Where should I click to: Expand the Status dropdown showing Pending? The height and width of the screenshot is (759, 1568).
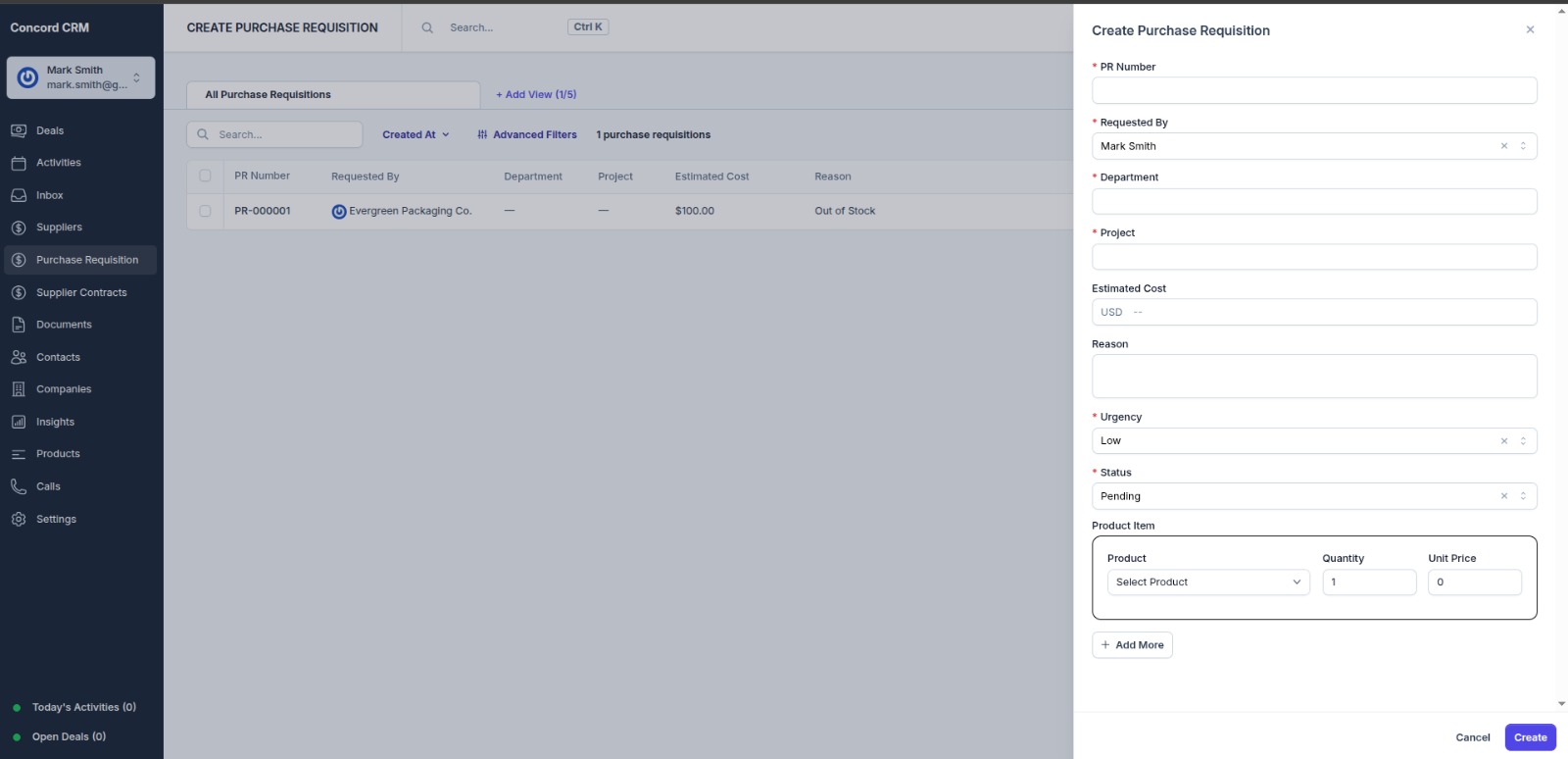[x=1522, y=496]
